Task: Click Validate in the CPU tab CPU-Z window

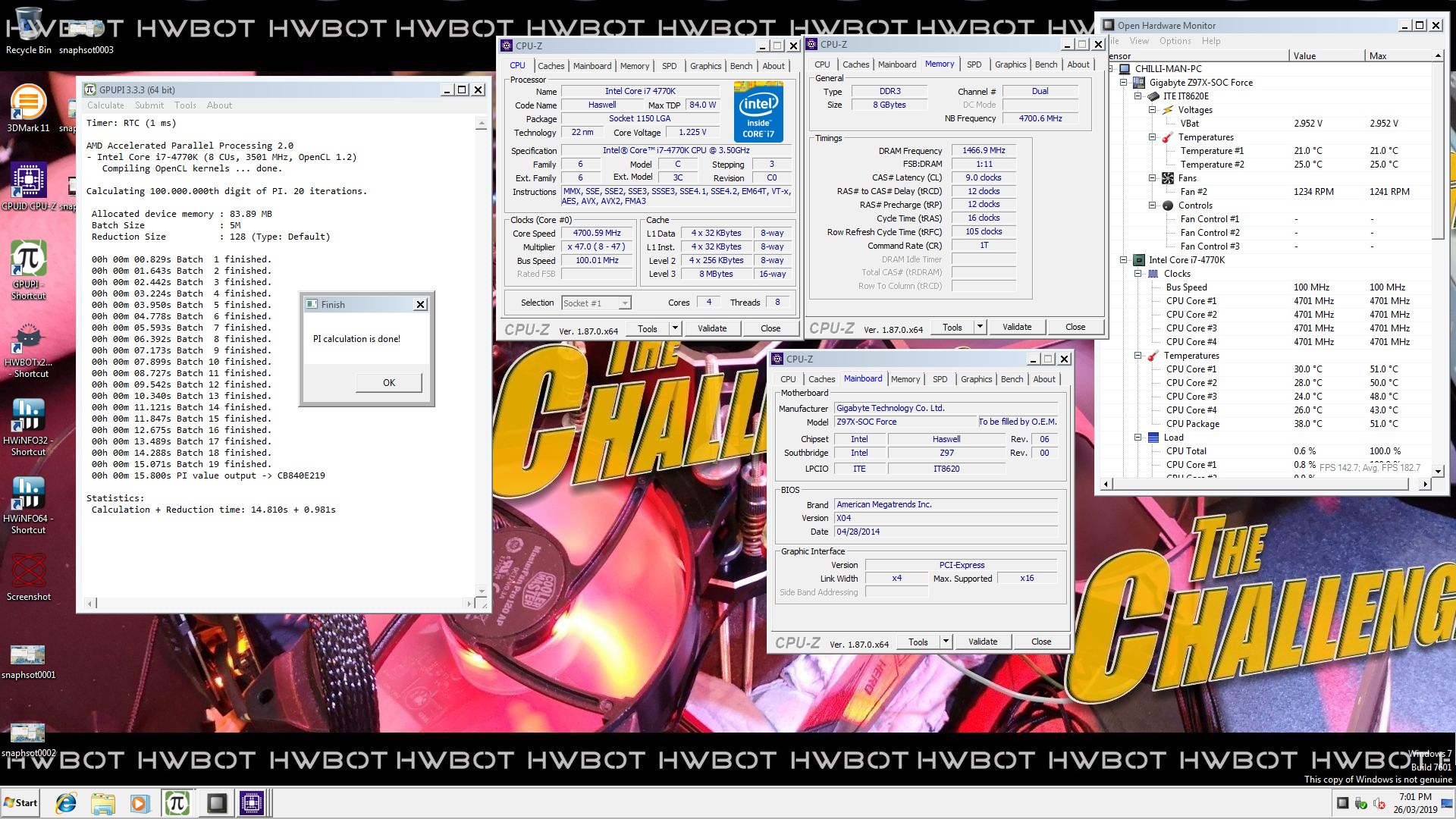Action: (x=712, y=328)
